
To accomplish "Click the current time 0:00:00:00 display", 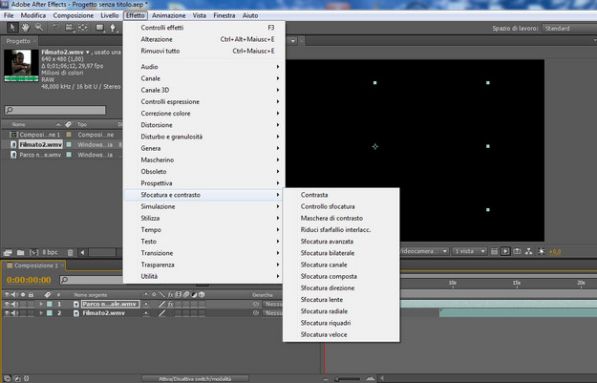I will [x=29, y=280].
